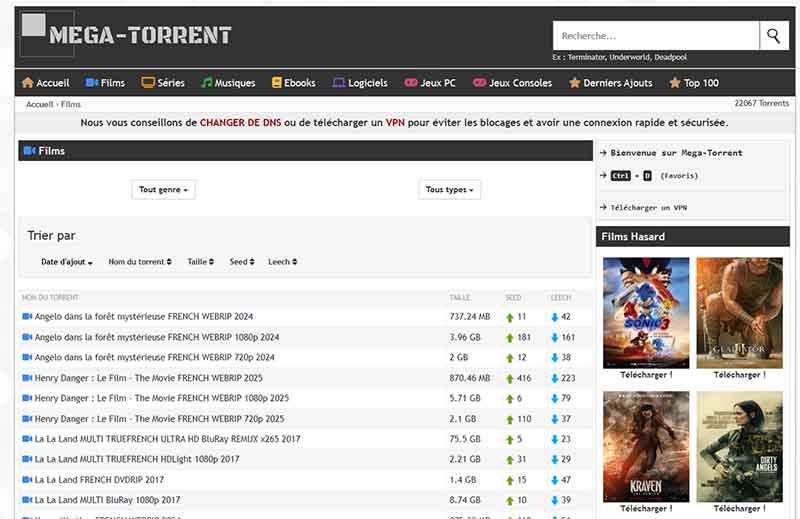Viewport: 800px width, 519px height.
Task: Open the Gladiator poster thumbnail
Action: [x=739, y=313]
